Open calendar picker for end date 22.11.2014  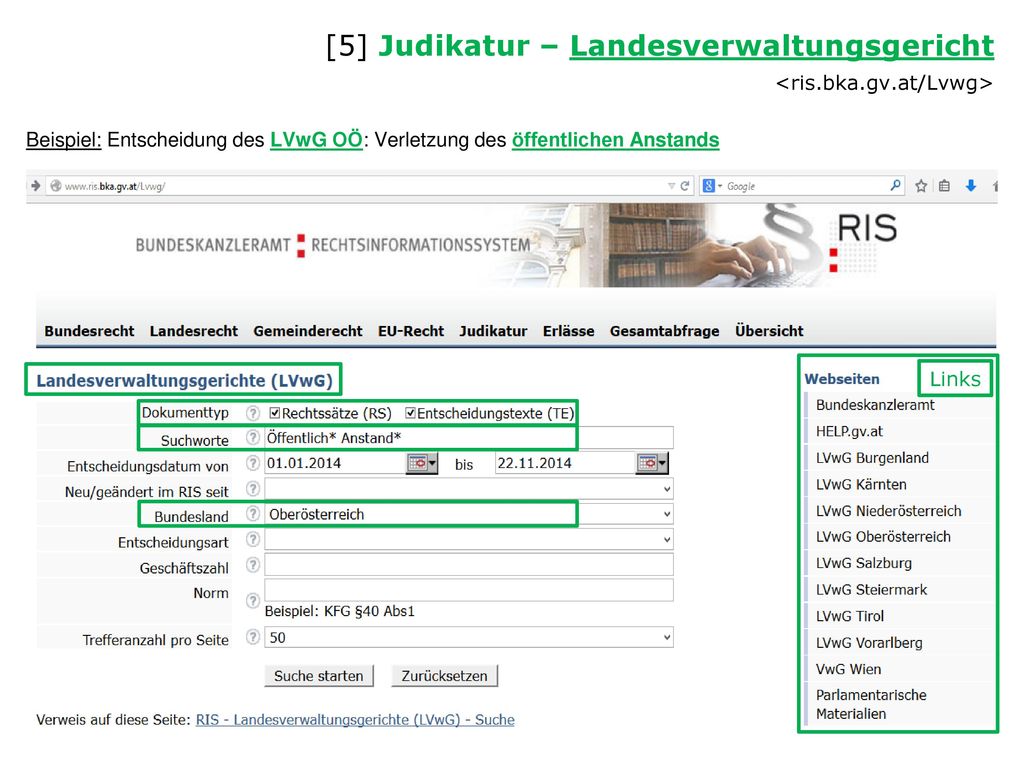(x=652, y=464)
